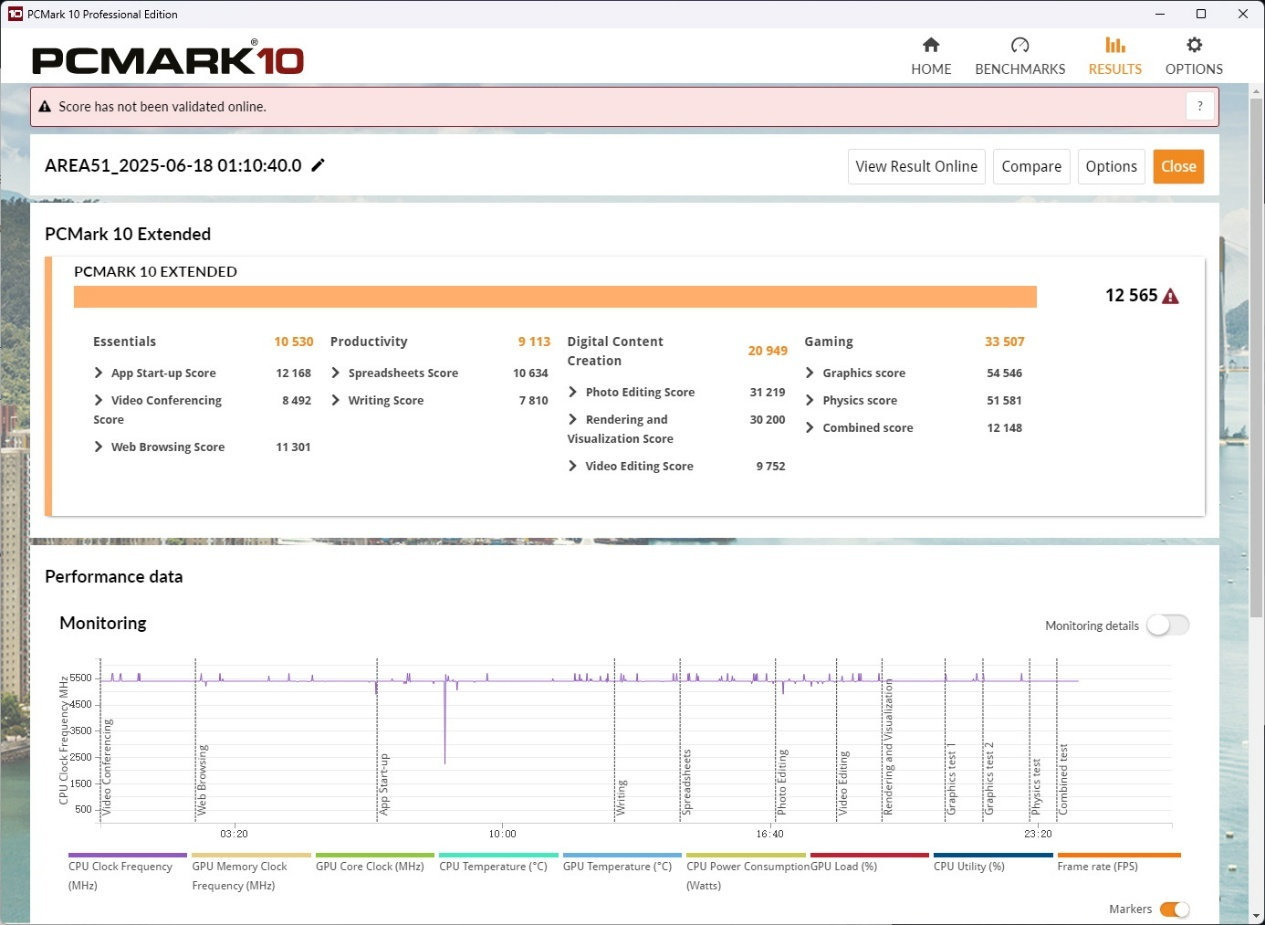The width and height of the screenshot is (1265, 925).
Task: Select the Results bar chart icon
Action: 1115,45
